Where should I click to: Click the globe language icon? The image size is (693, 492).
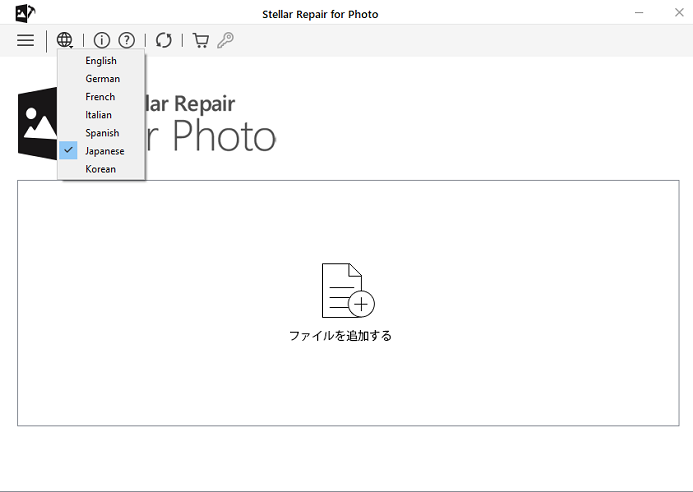[65, 41]
